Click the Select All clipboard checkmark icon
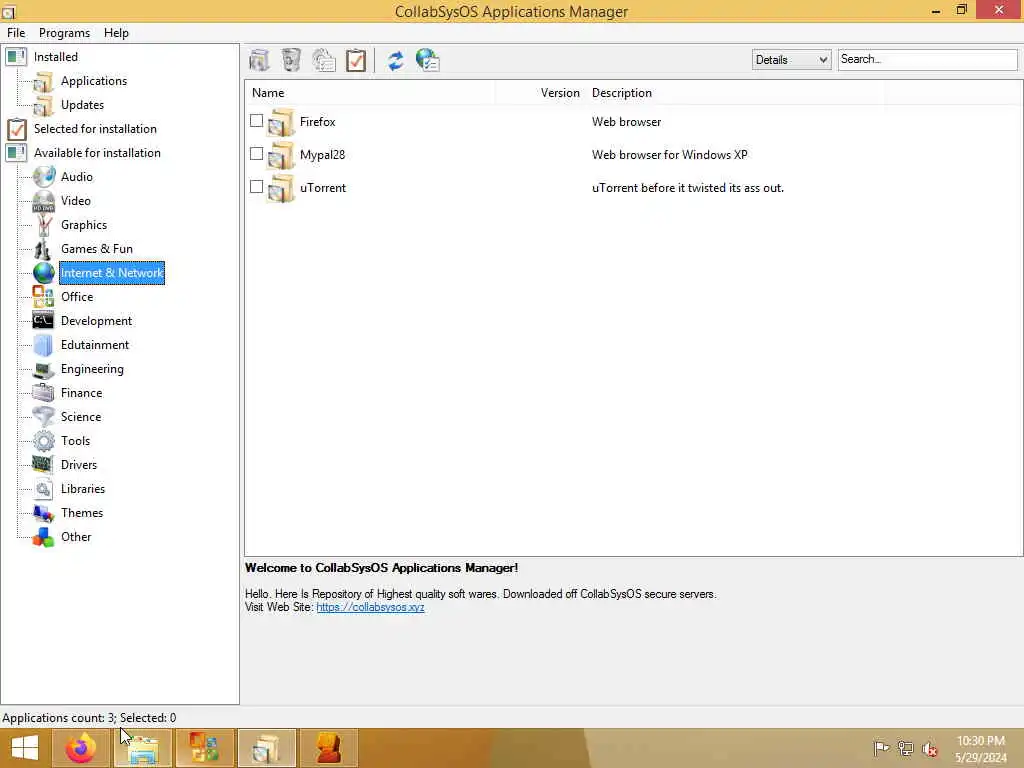This screenshot has height=768, width=1024. [x=356, y=60]
